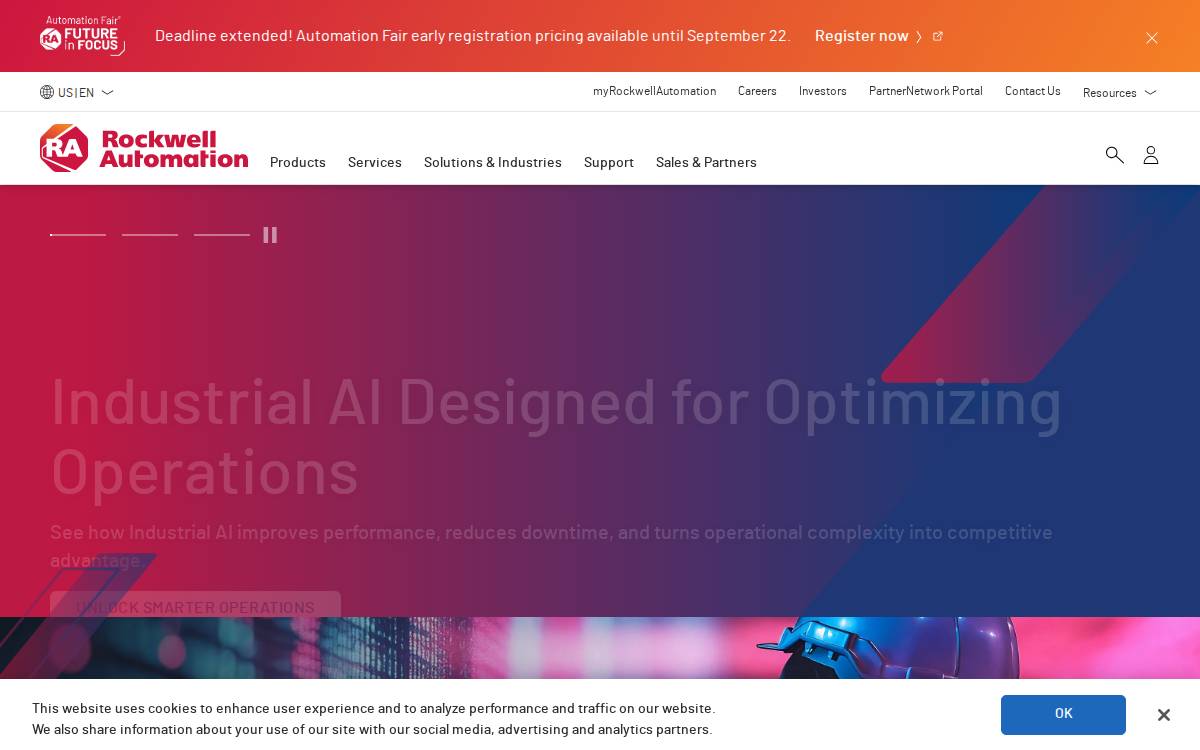
Task: Click the Register now link
Action: point(862,36)
